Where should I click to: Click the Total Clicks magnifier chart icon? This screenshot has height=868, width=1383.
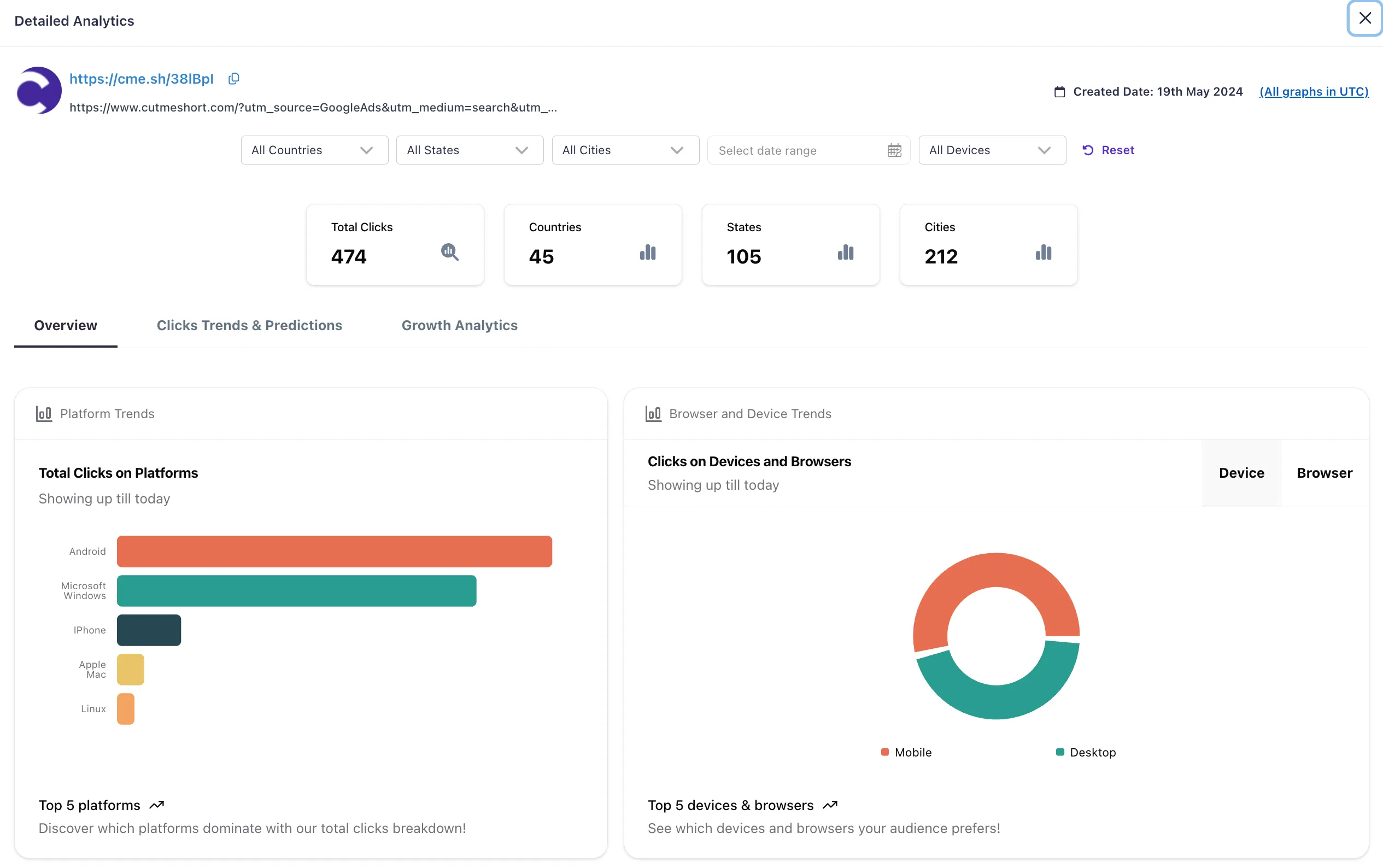click(x=449, y=252)
